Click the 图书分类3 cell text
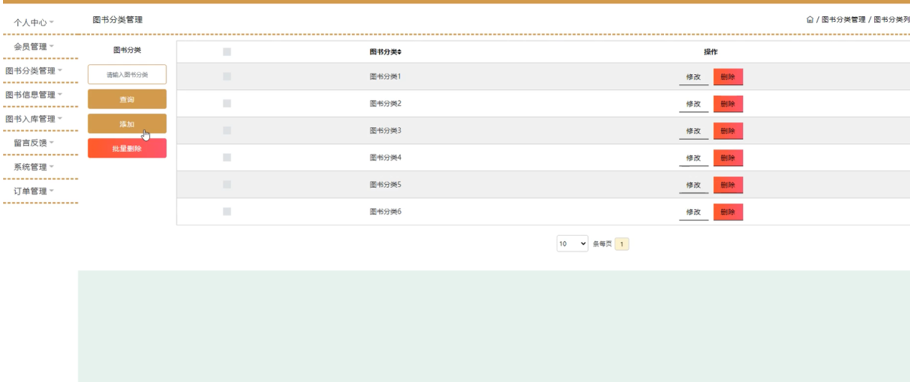This screenshot has height=382, width=910. pyautogui.click(x=385, y=130)
